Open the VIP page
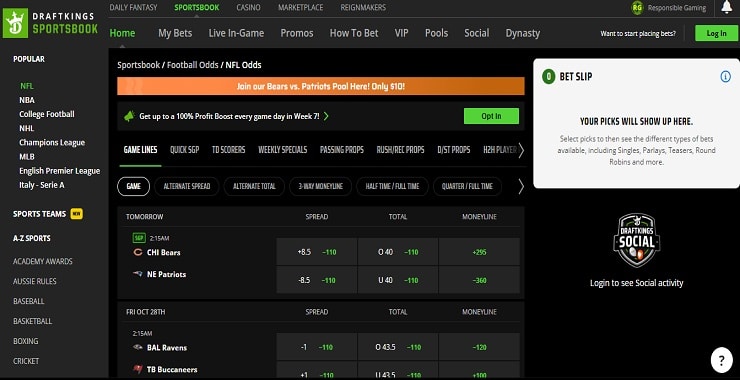Image resolution: width=740 pixels, height=380 pixels. [402, 33]
